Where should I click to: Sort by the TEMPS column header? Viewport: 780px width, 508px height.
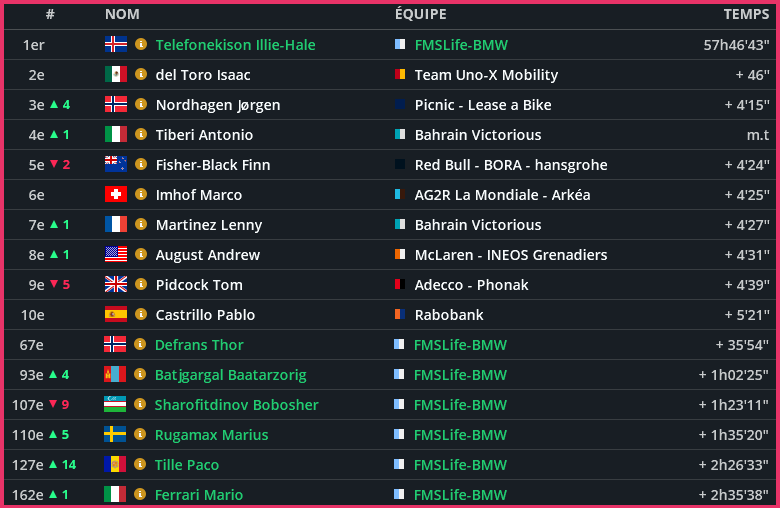(x=746, y=15)
